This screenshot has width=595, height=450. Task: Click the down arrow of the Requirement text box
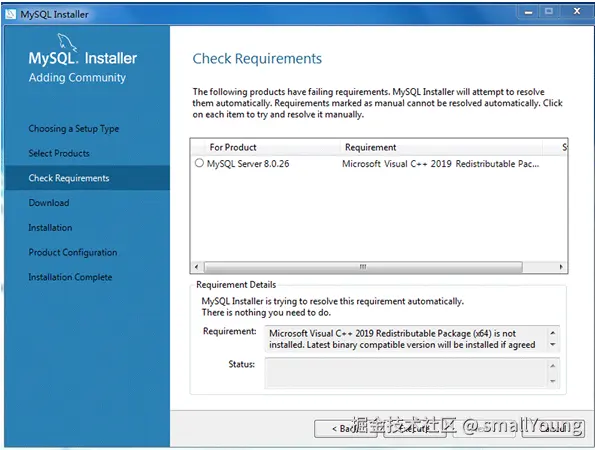coord(553,345)
